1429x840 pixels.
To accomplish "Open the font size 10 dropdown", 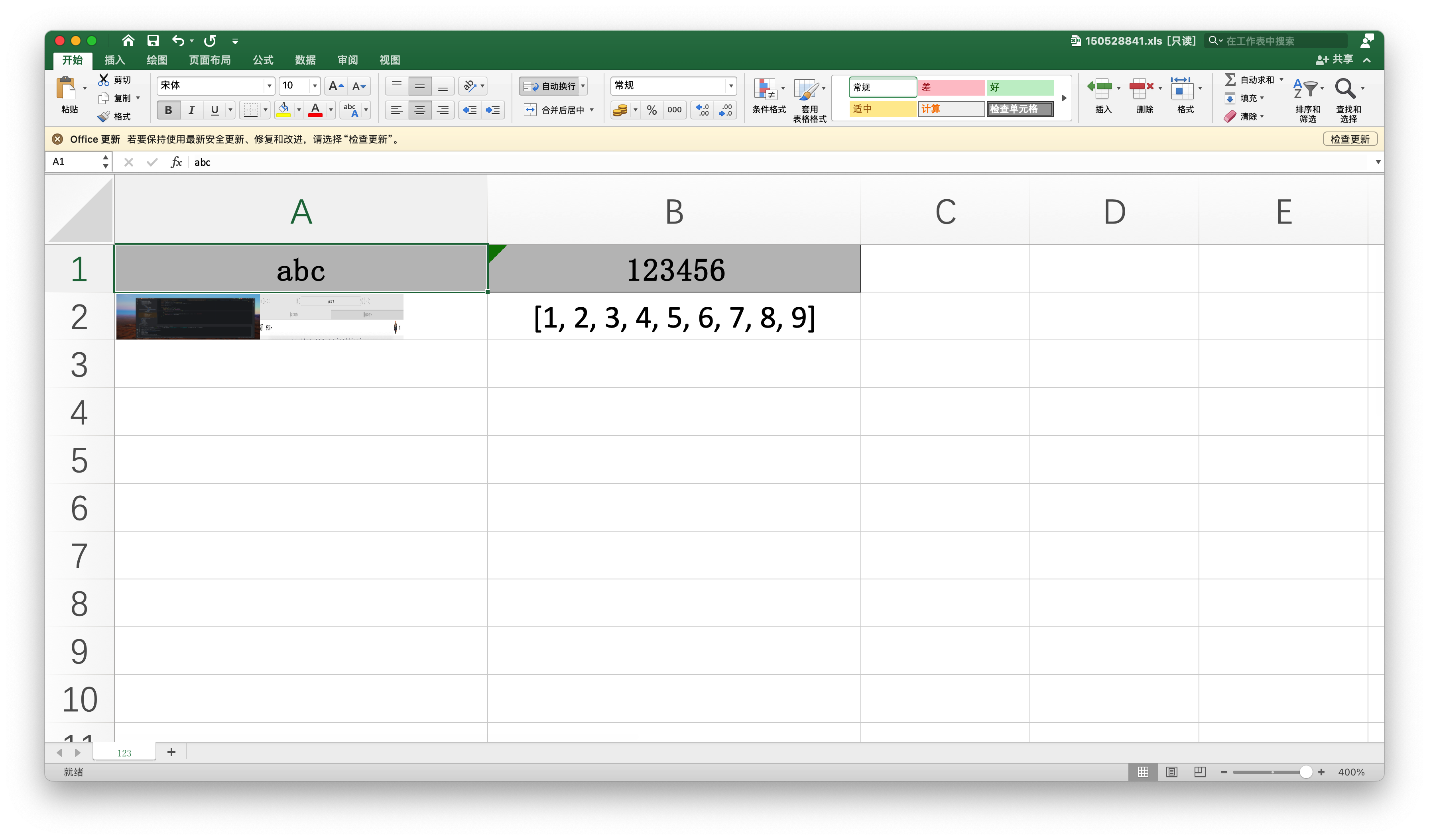I will (315, 86).
